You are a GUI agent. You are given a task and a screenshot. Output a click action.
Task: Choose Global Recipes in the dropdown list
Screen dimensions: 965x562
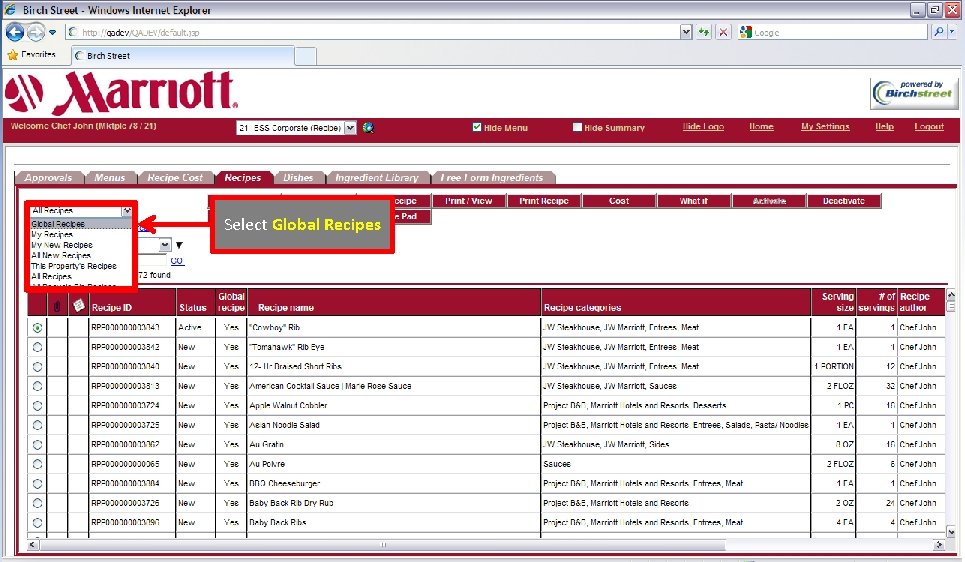point(81,224)
